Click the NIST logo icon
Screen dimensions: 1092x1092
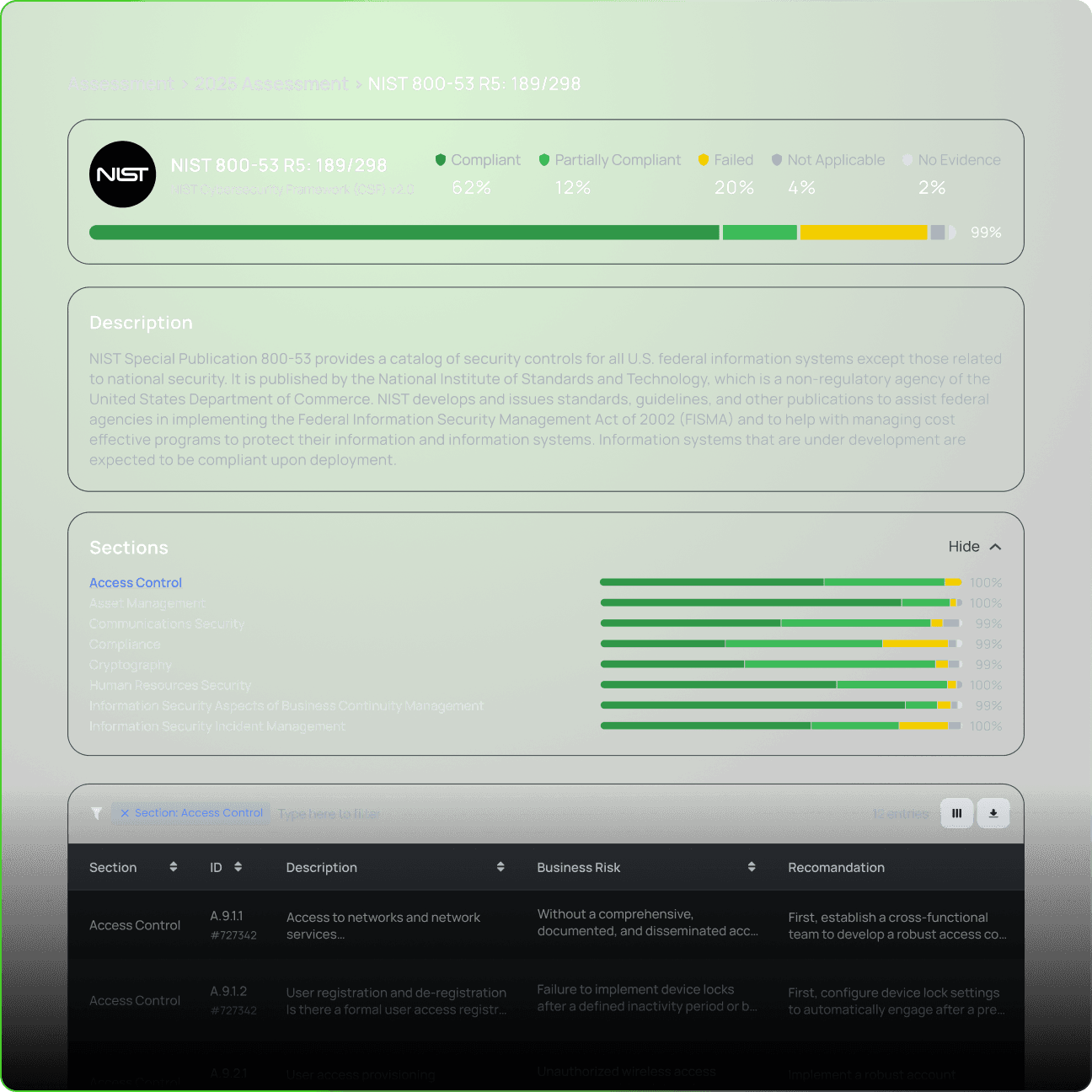123,174
